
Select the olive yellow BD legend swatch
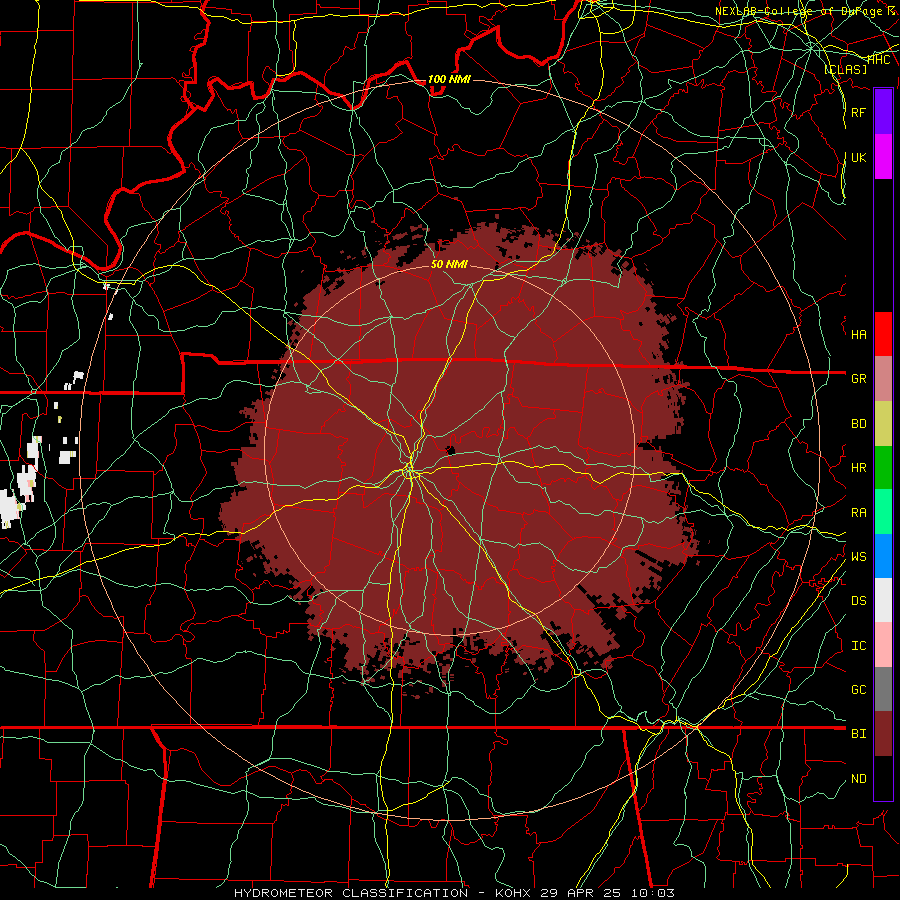click(883, 423)
